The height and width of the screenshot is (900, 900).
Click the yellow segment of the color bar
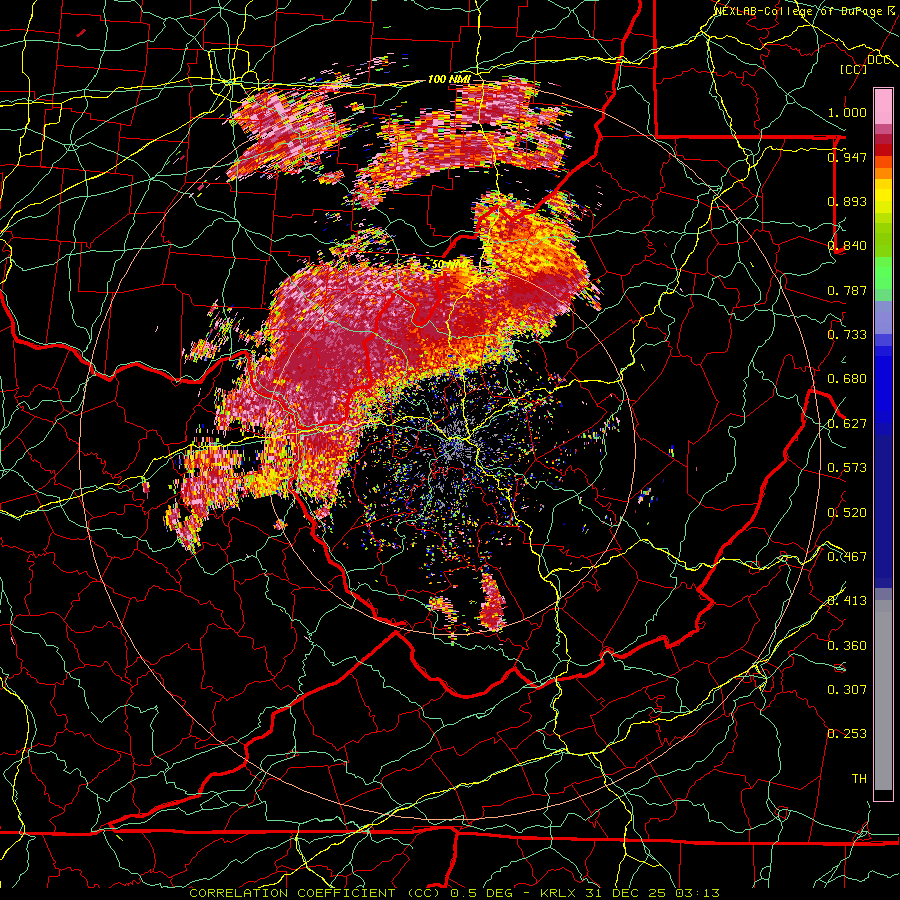[x=883, y=196]
